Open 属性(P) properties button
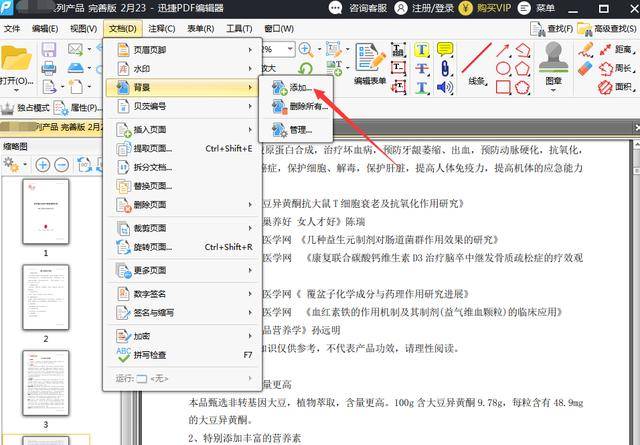This screenshot has height=445, width=640. coord(78,108)
